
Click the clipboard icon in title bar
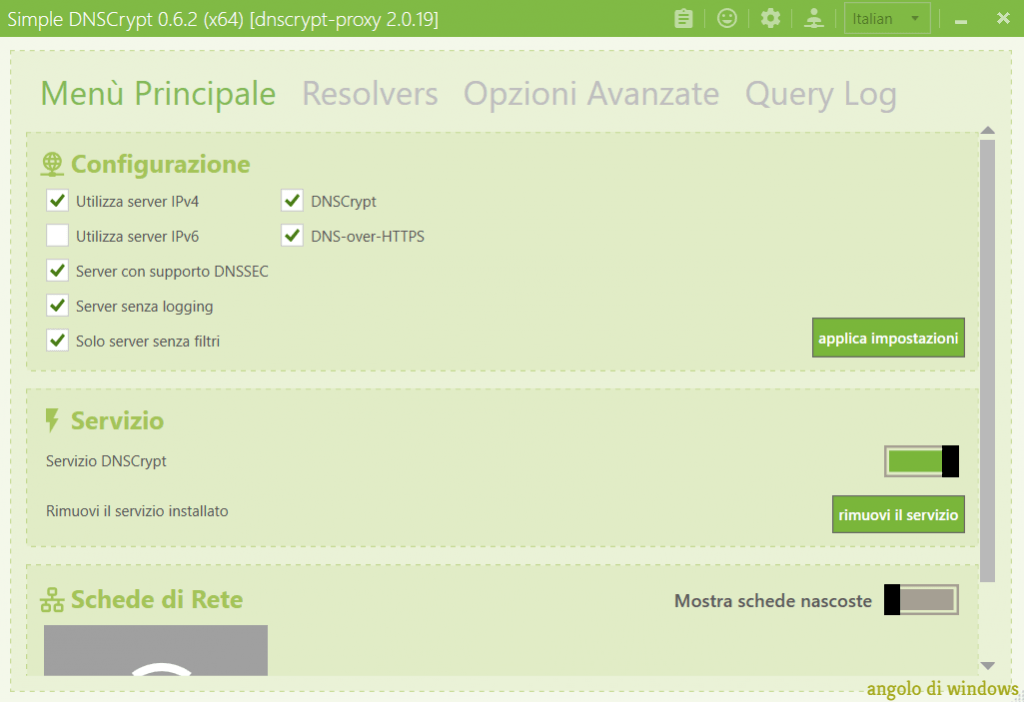[x=683, y=18]
